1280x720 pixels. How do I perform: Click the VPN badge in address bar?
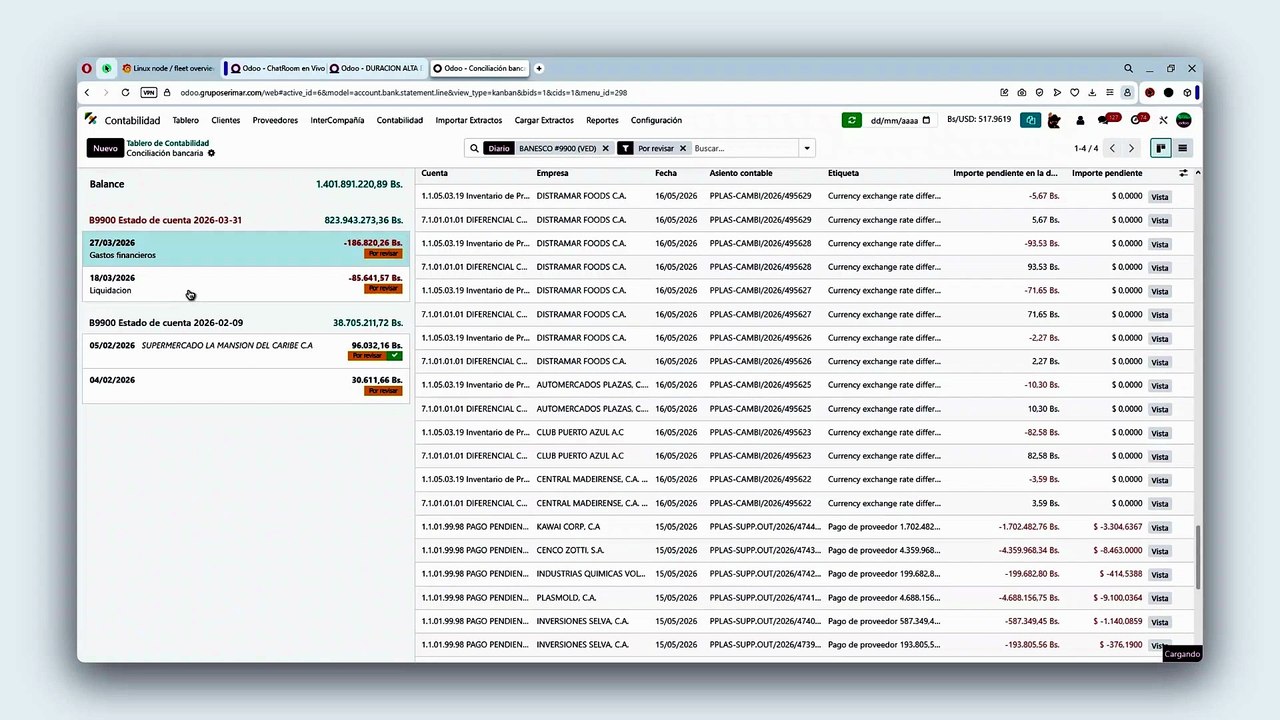point(149,92)
